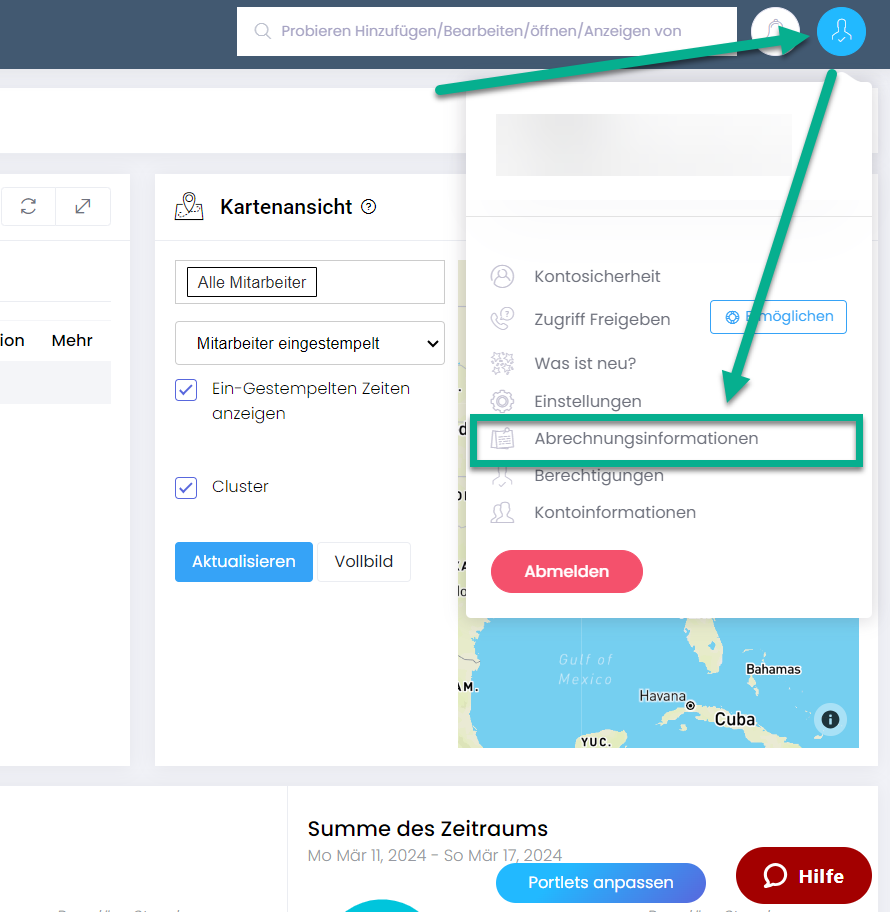This screenshot has width=890, height=912.
Task: Open the Mitarbeiter eingestempelt dropdown
Action: [x=310, y=343]
